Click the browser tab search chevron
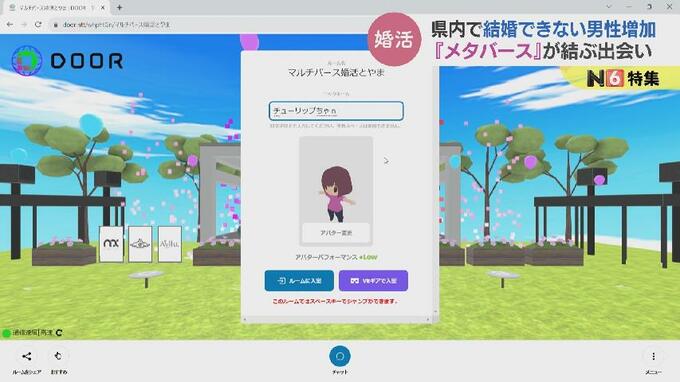The height and width of the screenshot is (382, 680). [x=609, y=7]
